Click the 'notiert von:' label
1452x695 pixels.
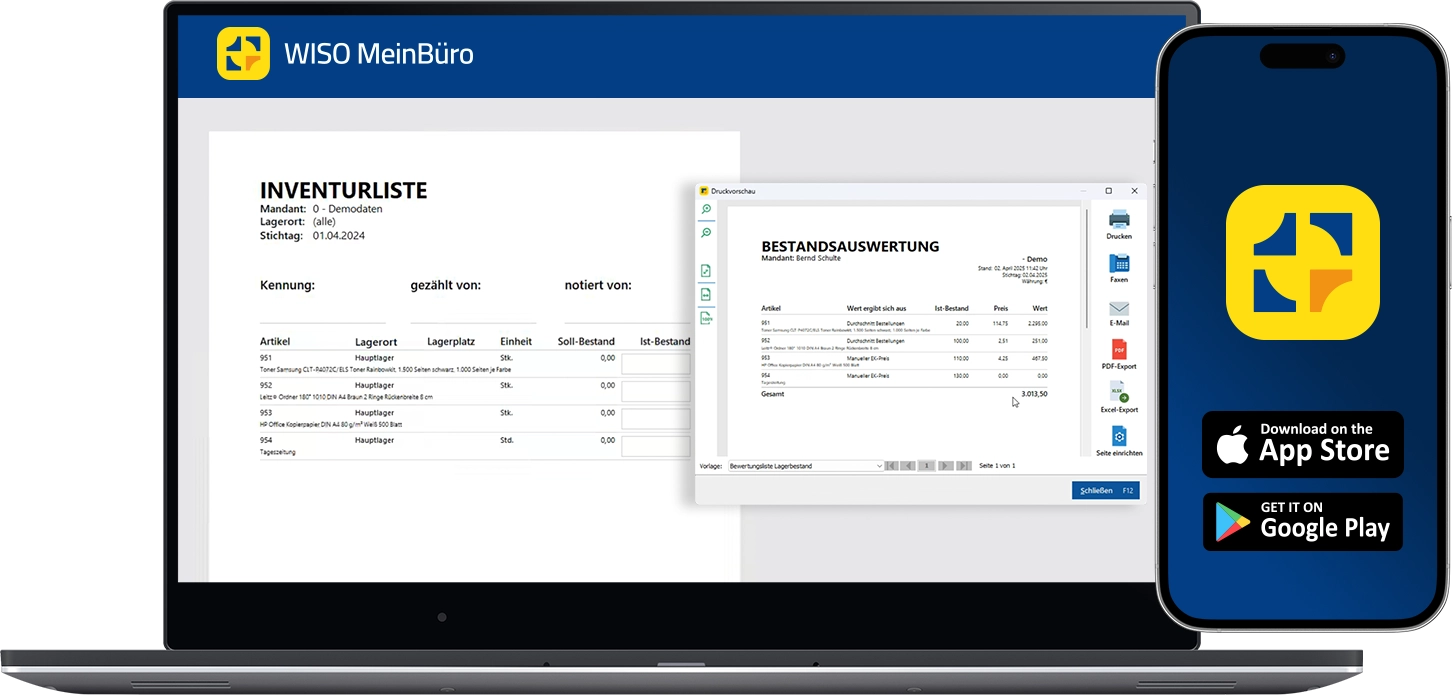click(598, 285)
